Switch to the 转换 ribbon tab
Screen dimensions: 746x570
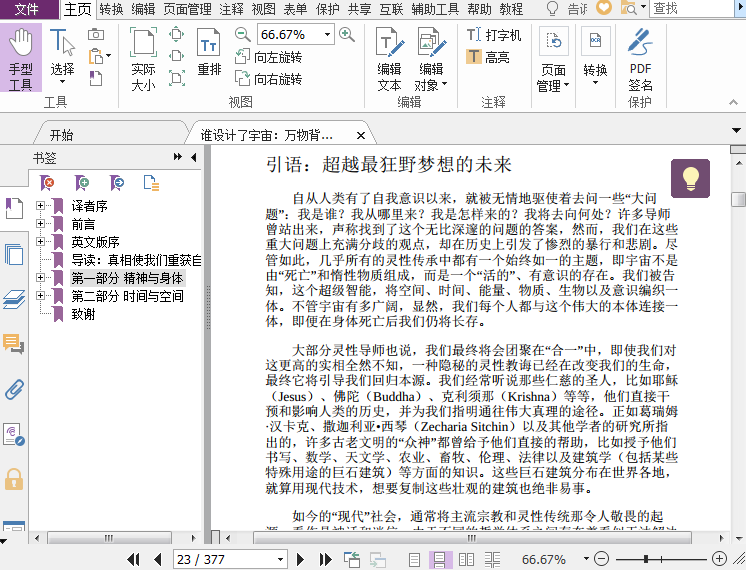(111, 9)
